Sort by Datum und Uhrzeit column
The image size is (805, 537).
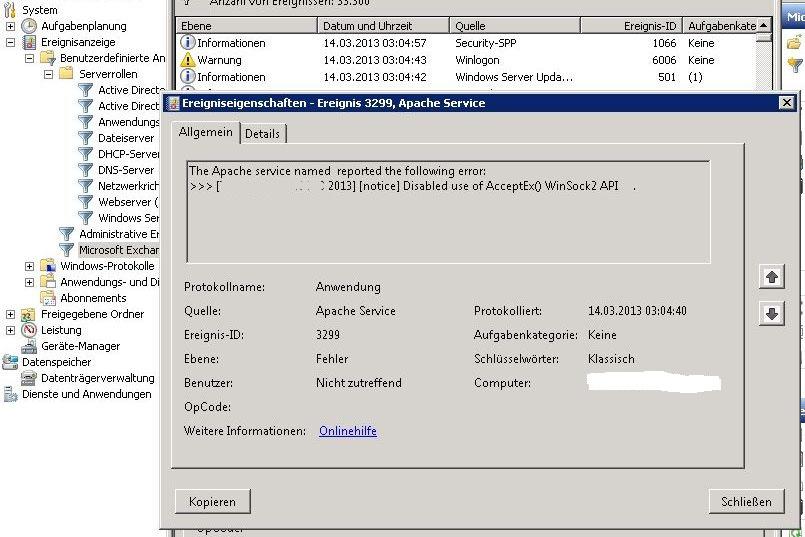pos(383,26)
